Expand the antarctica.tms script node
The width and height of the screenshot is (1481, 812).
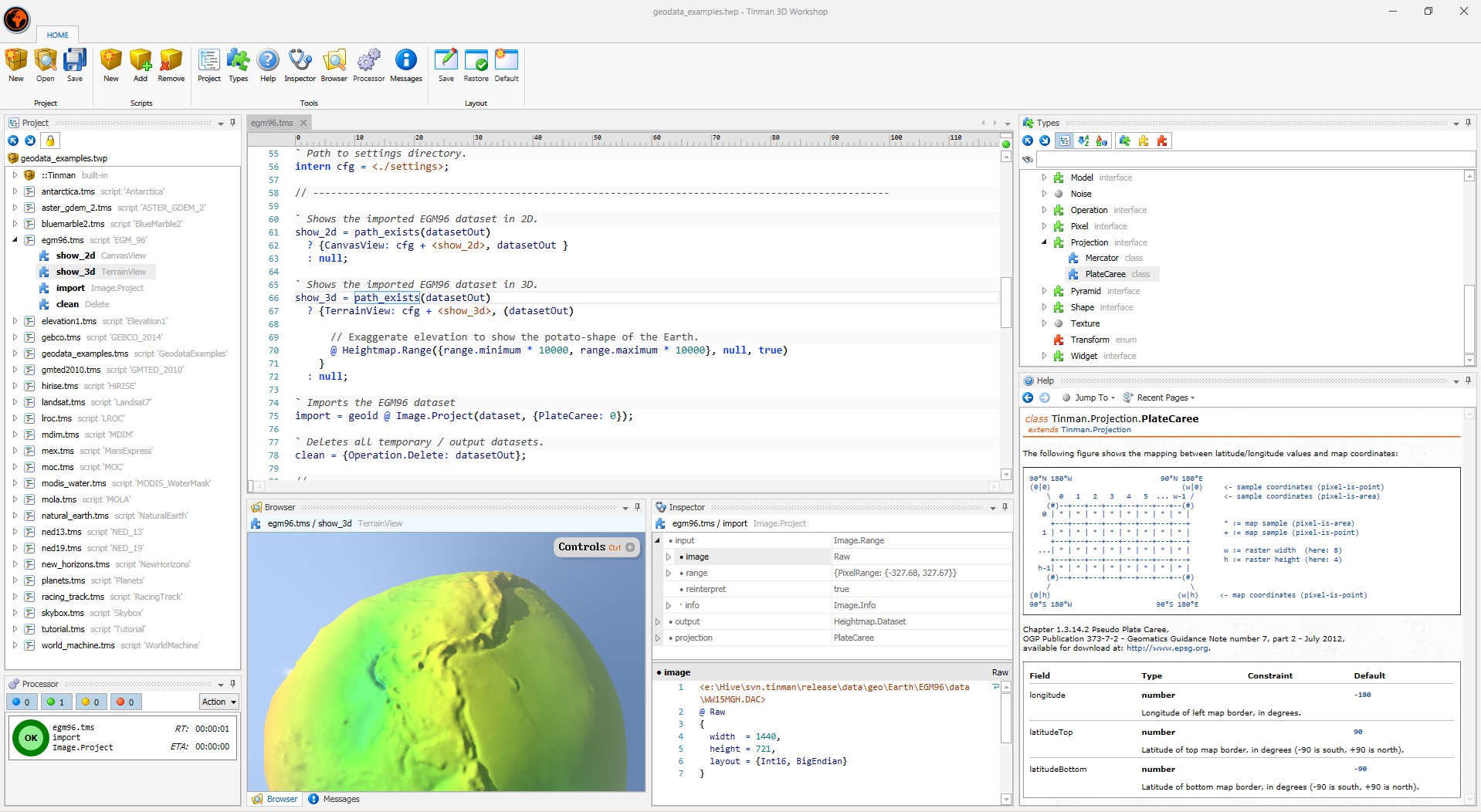15,191
